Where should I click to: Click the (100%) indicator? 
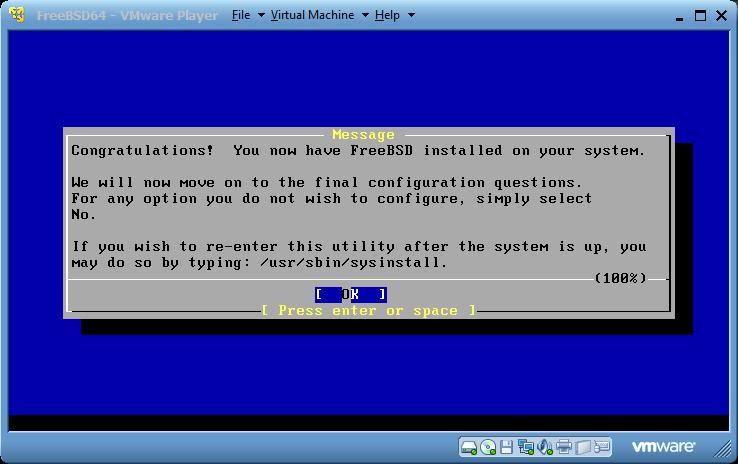[x=621, y=278]
